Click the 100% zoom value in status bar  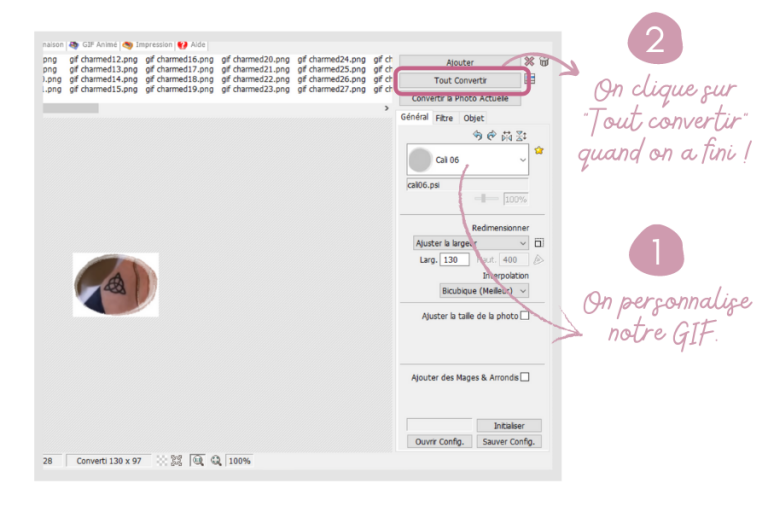coord(240,461)
